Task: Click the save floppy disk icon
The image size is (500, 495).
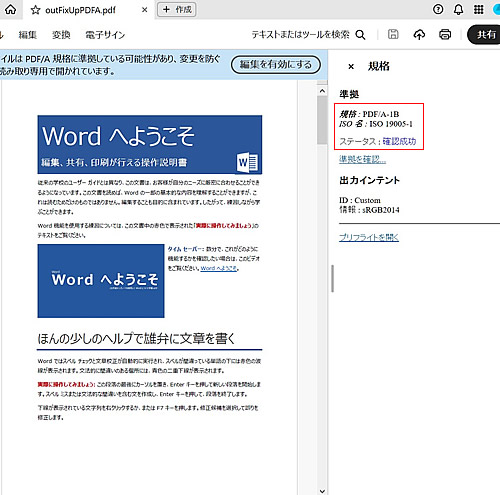Action: pyautogui.click(x=393, y=34)
